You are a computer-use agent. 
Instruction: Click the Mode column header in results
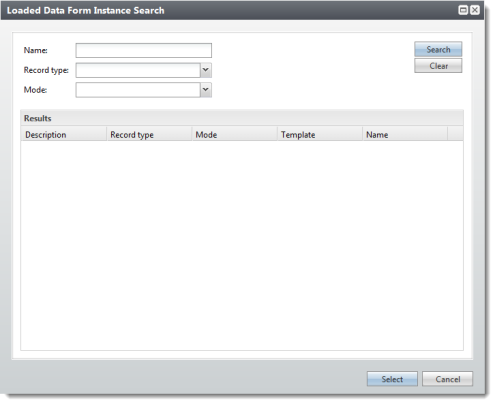point(235,134)
